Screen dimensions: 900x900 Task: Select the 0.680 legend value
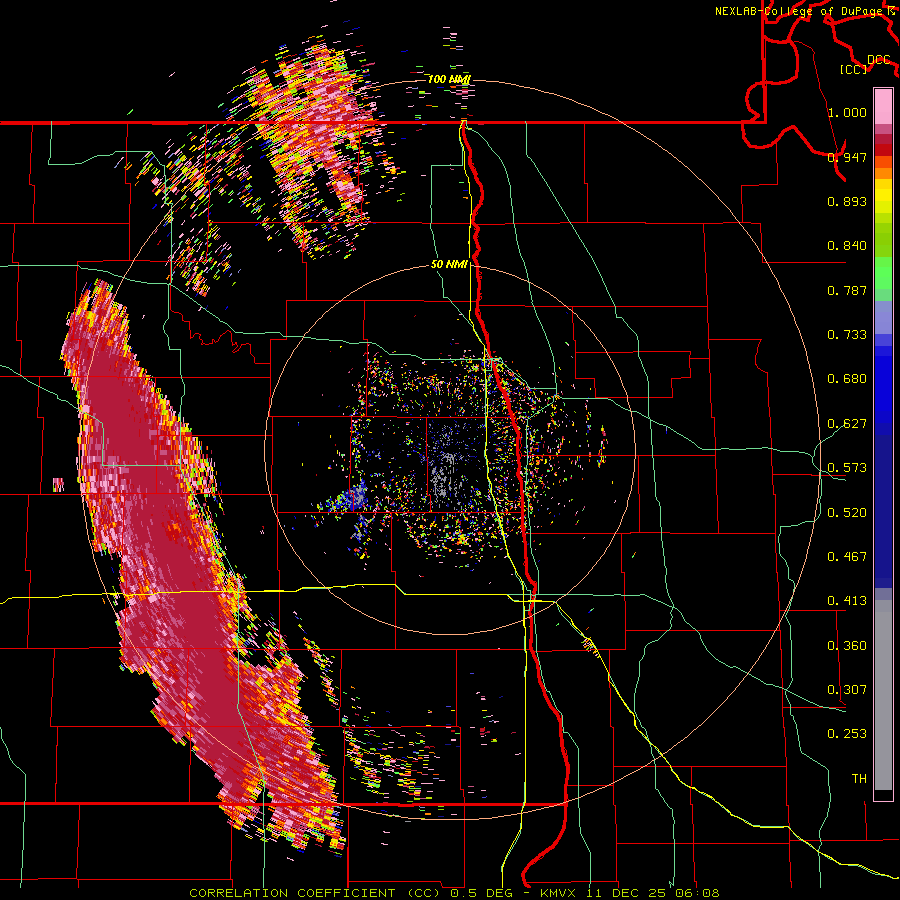coord(847,378)
